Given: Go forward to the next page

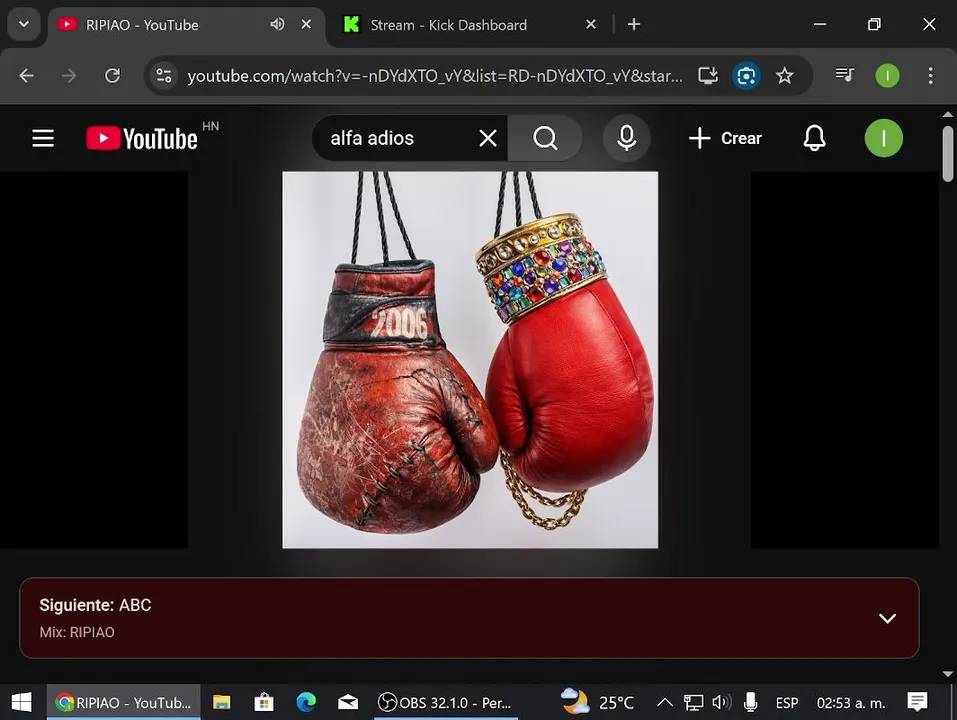Looking at the screenshot, I should 69,76.
